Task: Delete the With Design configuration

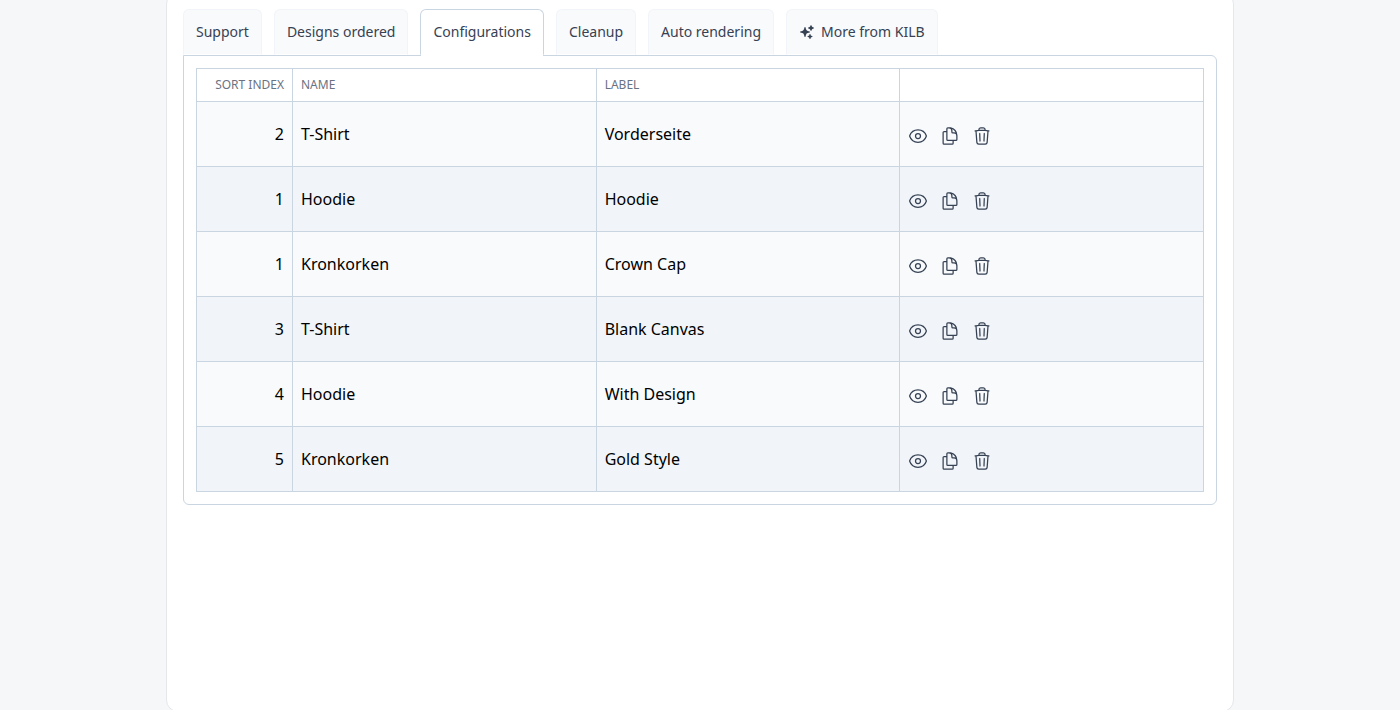Action: [982, 396]
